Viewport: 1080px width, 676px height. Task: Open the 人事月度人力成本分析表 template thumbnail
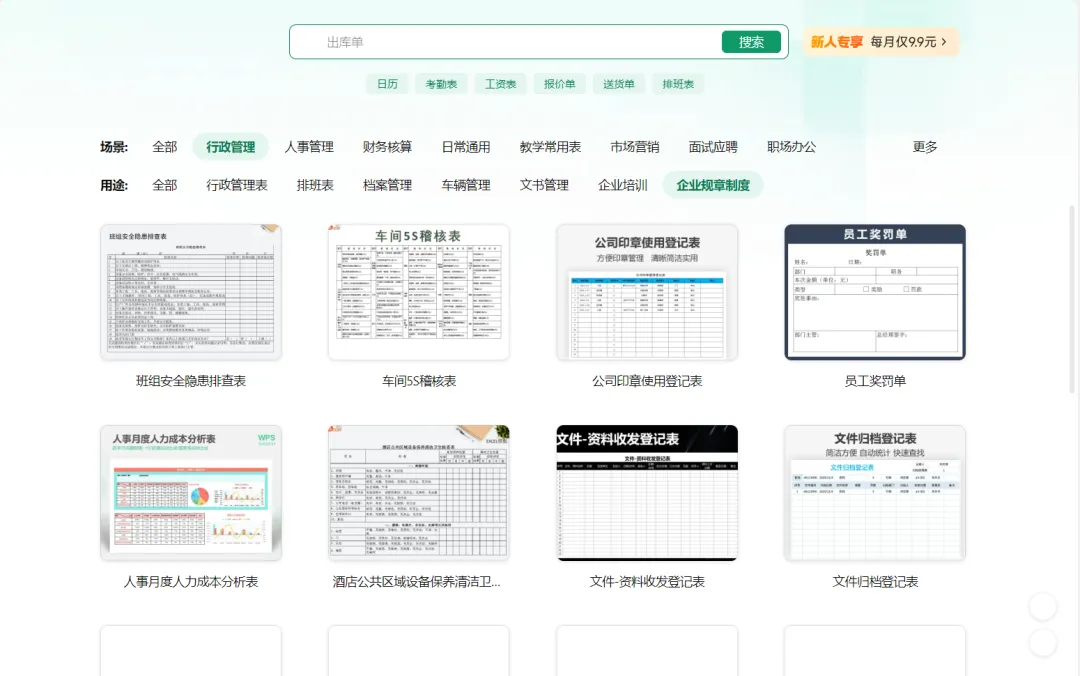tap(191, 493)
